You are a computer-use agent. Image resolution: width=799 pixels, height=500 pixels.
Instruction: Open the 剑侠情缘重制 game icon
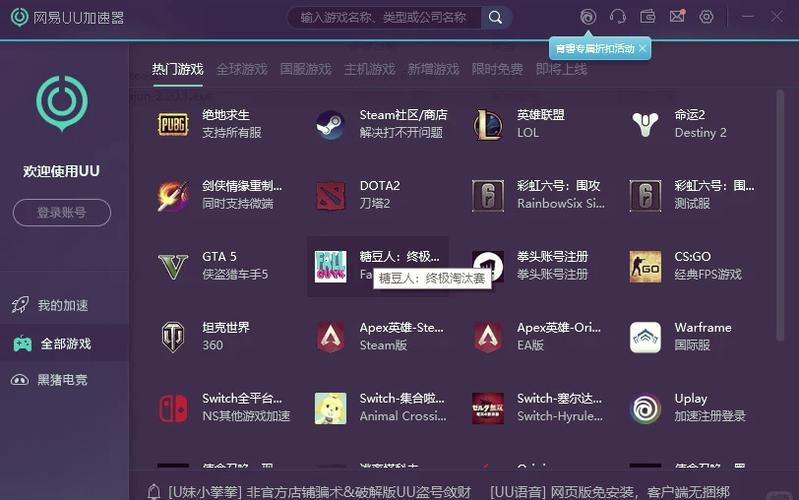173,195
